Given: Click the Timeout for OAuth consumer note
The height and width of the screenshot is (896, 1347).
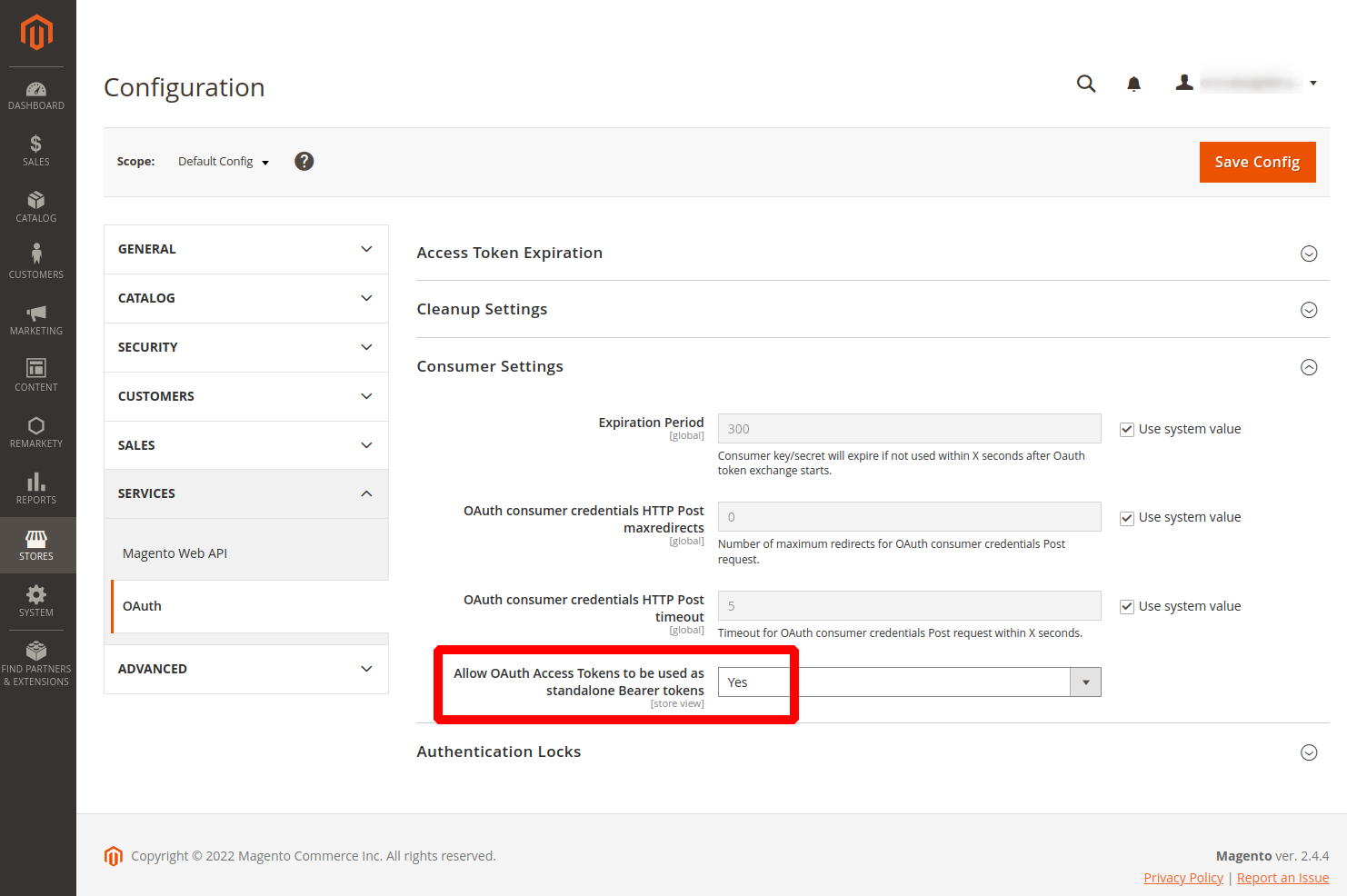Looking at the screenshot, I should tap(900, 633).
